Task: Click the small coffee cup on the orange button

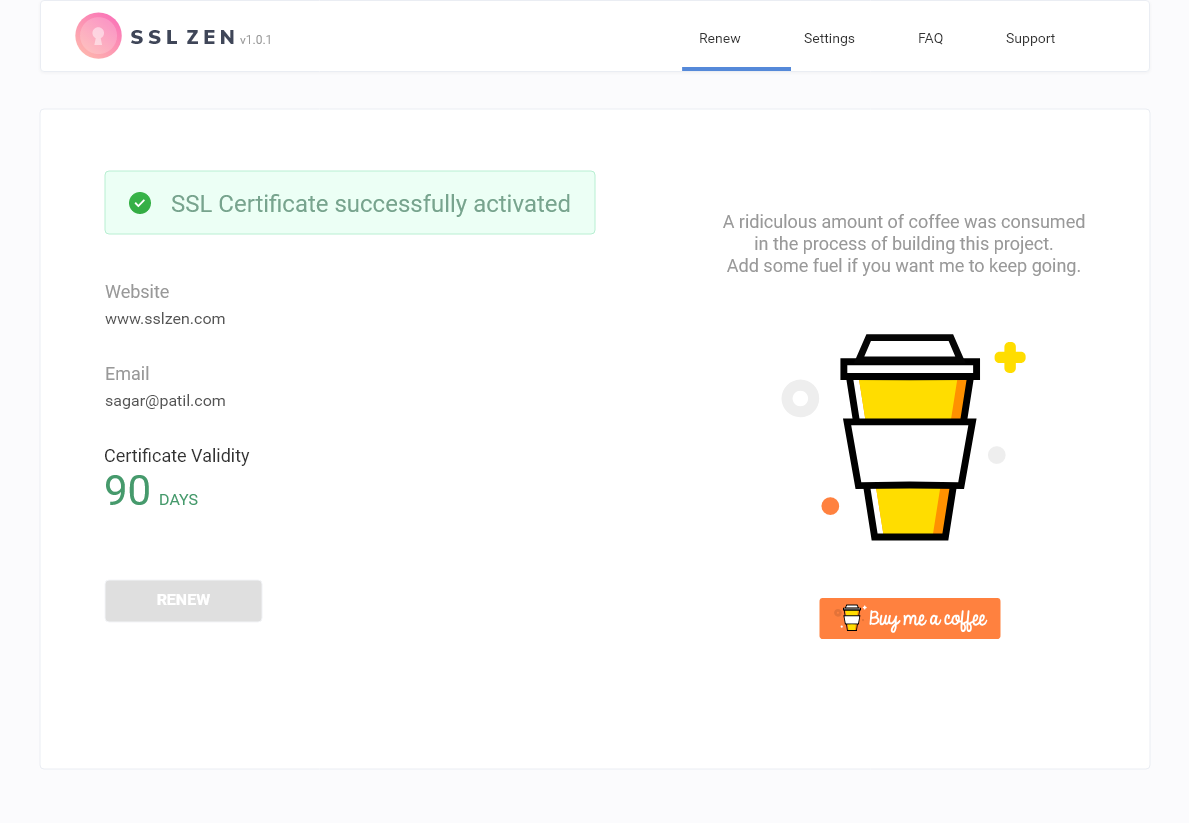Action: 851,618
